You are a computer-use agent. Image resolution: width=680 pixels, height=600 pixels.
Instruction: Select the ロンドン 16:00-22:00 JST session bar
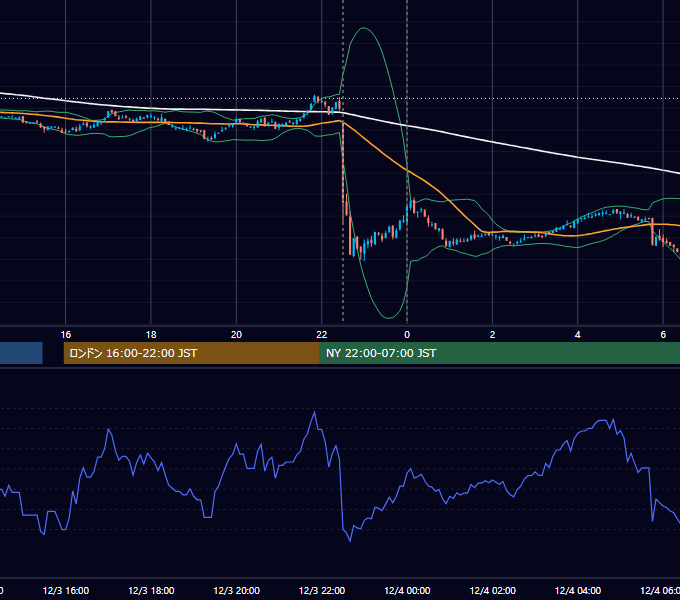(x=192, y=353)
